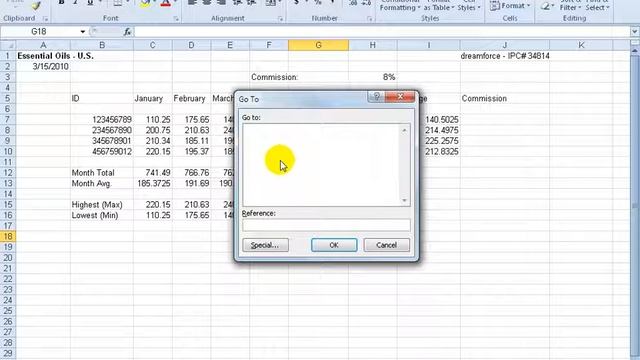Screen dimensions: 640x360
Task: Open Find & Select dropdown
Action: (597, 5)
